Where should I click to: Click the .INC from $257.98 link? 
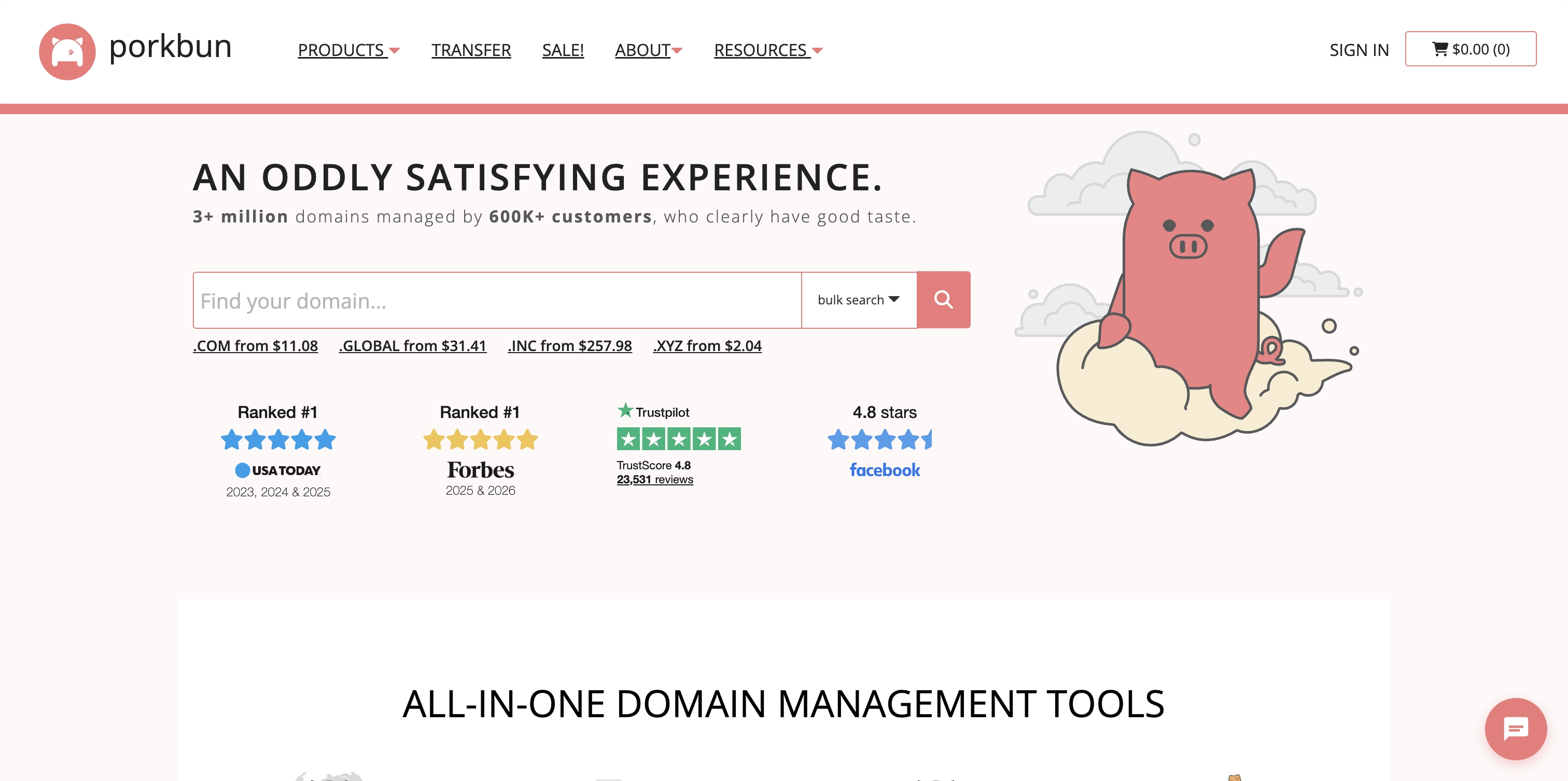570,346
